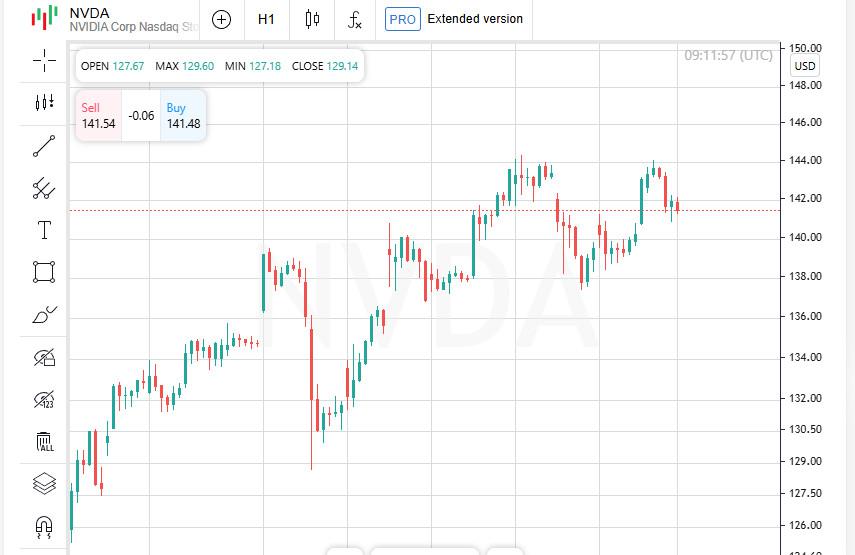Open the H1 timeframe selector

266,20
